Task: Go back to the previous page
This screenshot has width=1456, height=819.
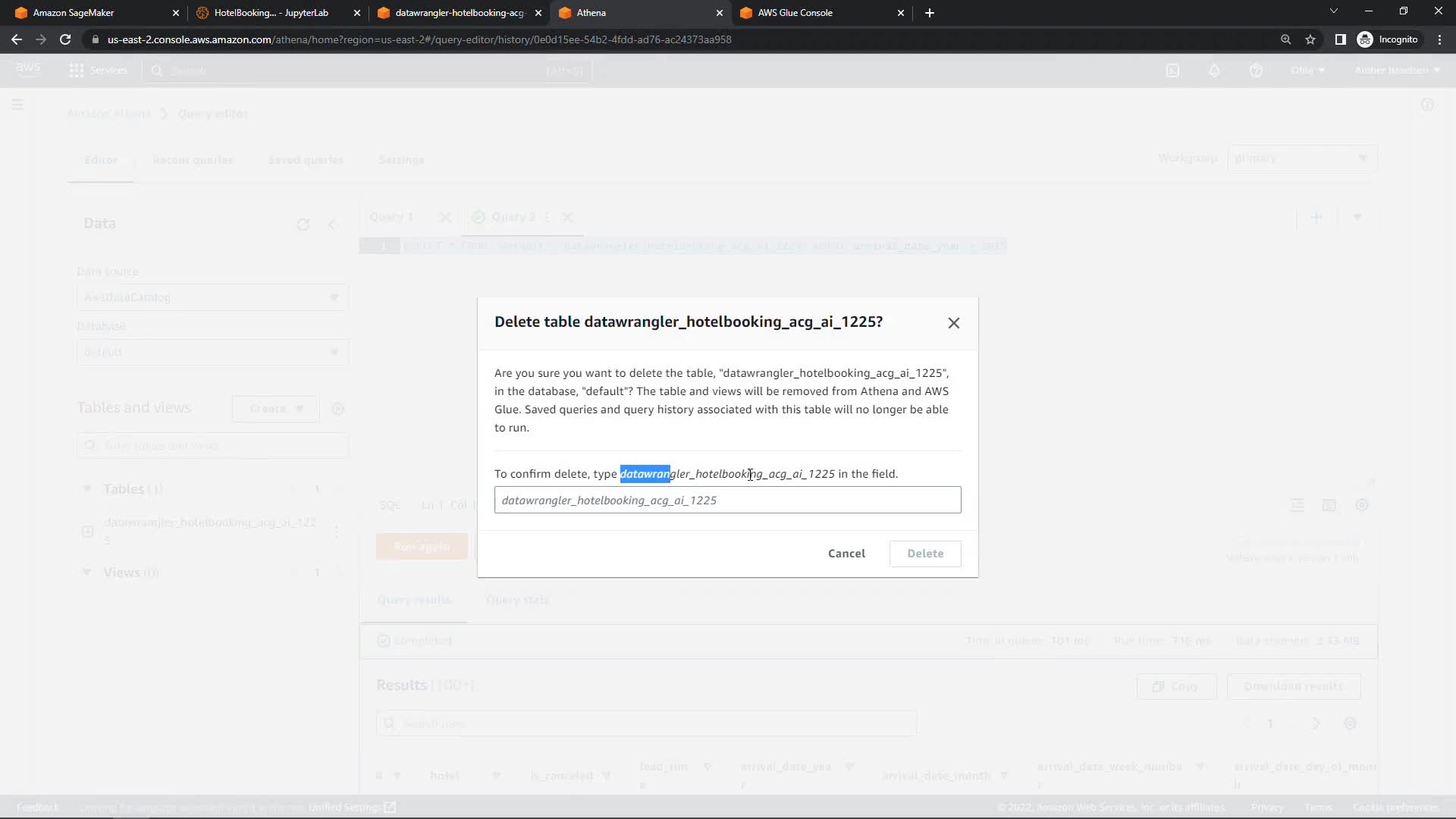Action: 17,39
